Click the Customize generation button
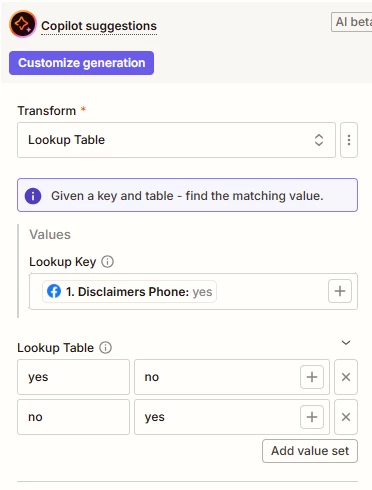Screen dimensions: 372x490 81,63
